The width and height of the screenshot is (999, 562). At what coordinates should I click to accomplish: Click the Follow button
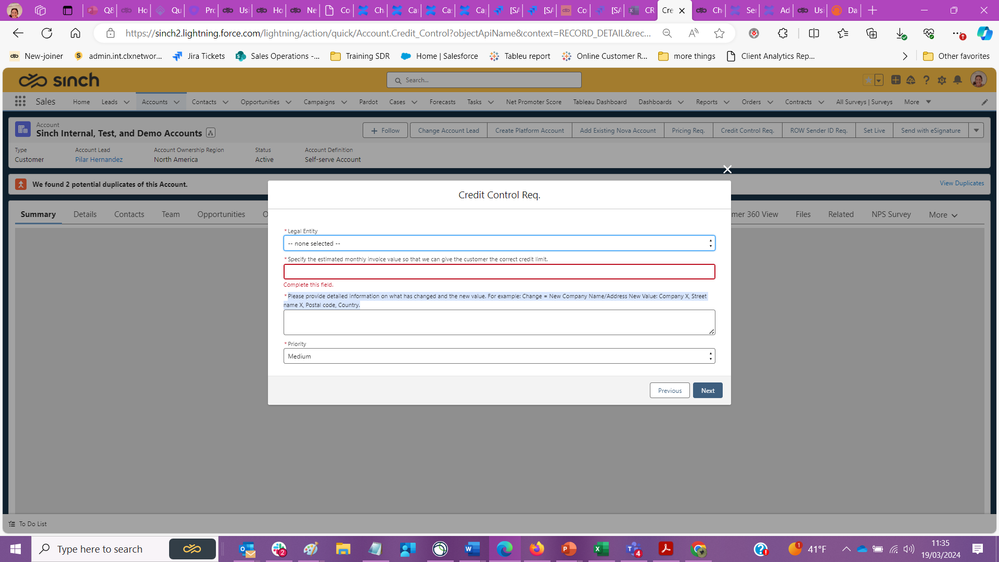click(385, 131)
